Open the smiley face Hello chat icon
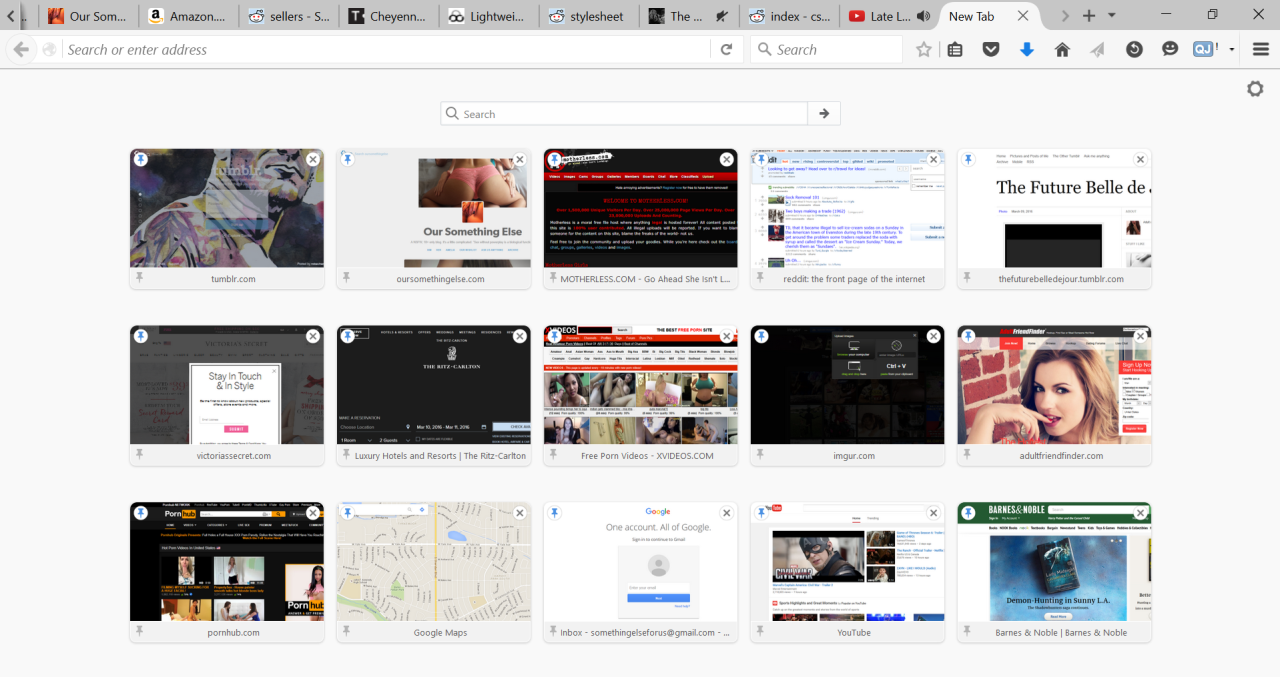Viewport: 1280px width, 677px height. tap(1170, 49)
